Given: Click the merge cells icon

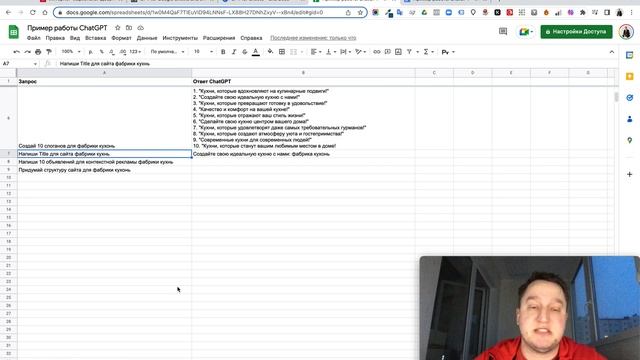Looking at the screenshot, I should click(x=293, y=52).
